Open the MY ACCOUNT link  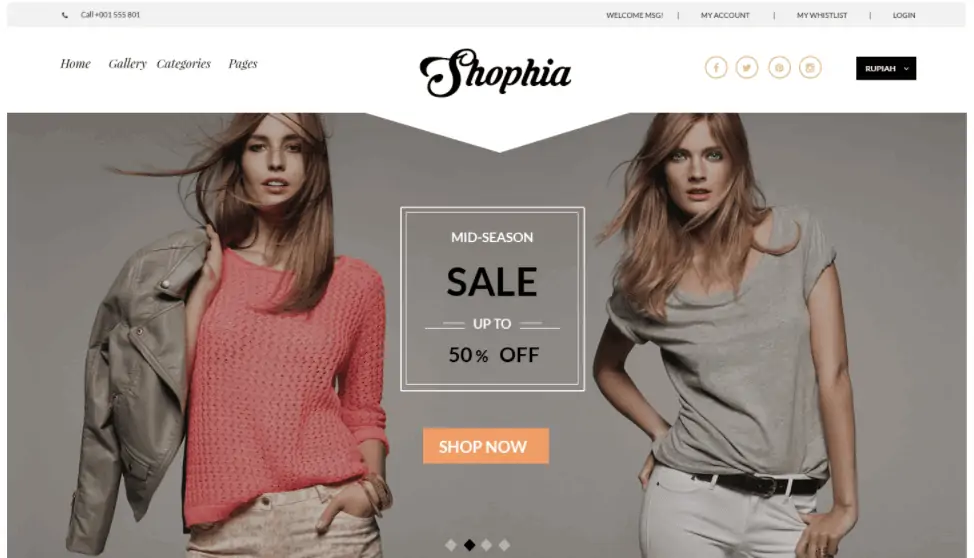(x=725, y=16)
